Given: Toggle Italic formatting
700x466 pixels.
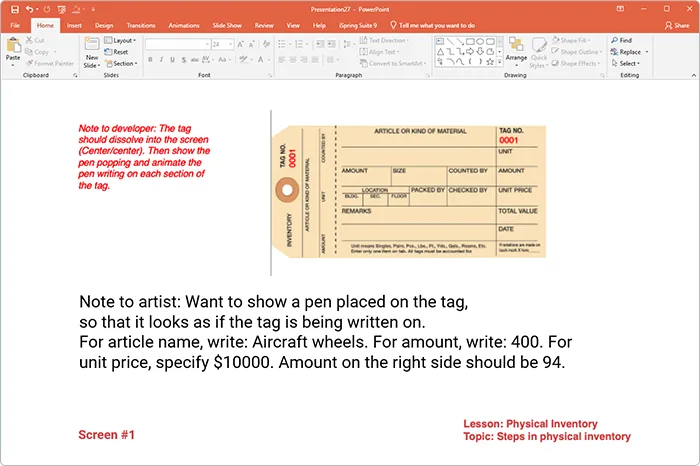Looking at the screenshot, I should tap(161, 59).
